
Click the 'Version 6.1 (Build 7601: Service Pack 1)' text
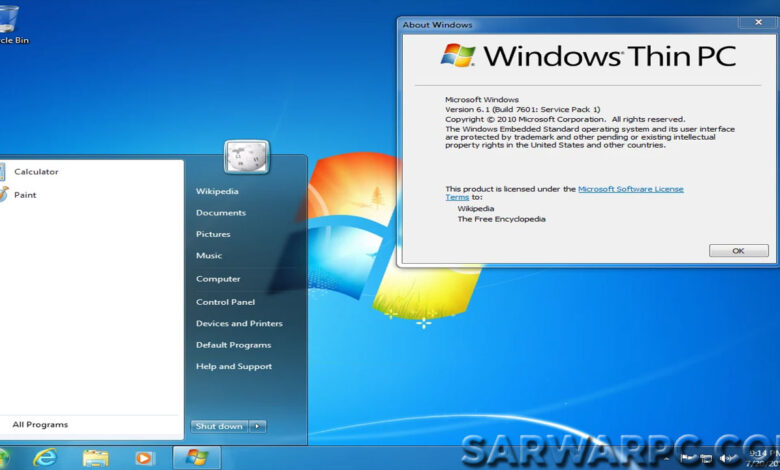click(x=522, y=109)
